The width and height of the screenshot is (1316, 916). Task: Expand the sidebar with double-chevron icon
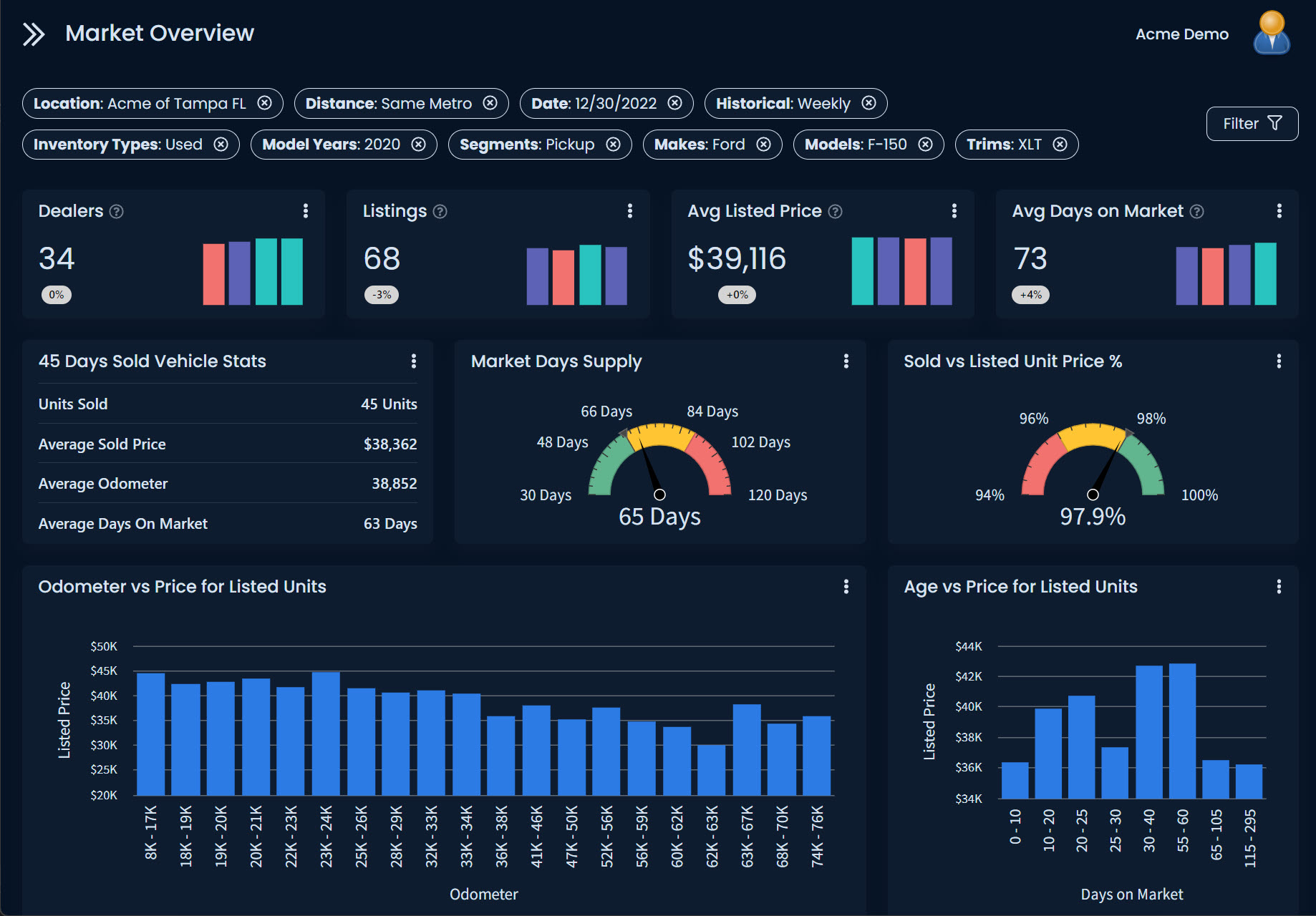point(34,34)
